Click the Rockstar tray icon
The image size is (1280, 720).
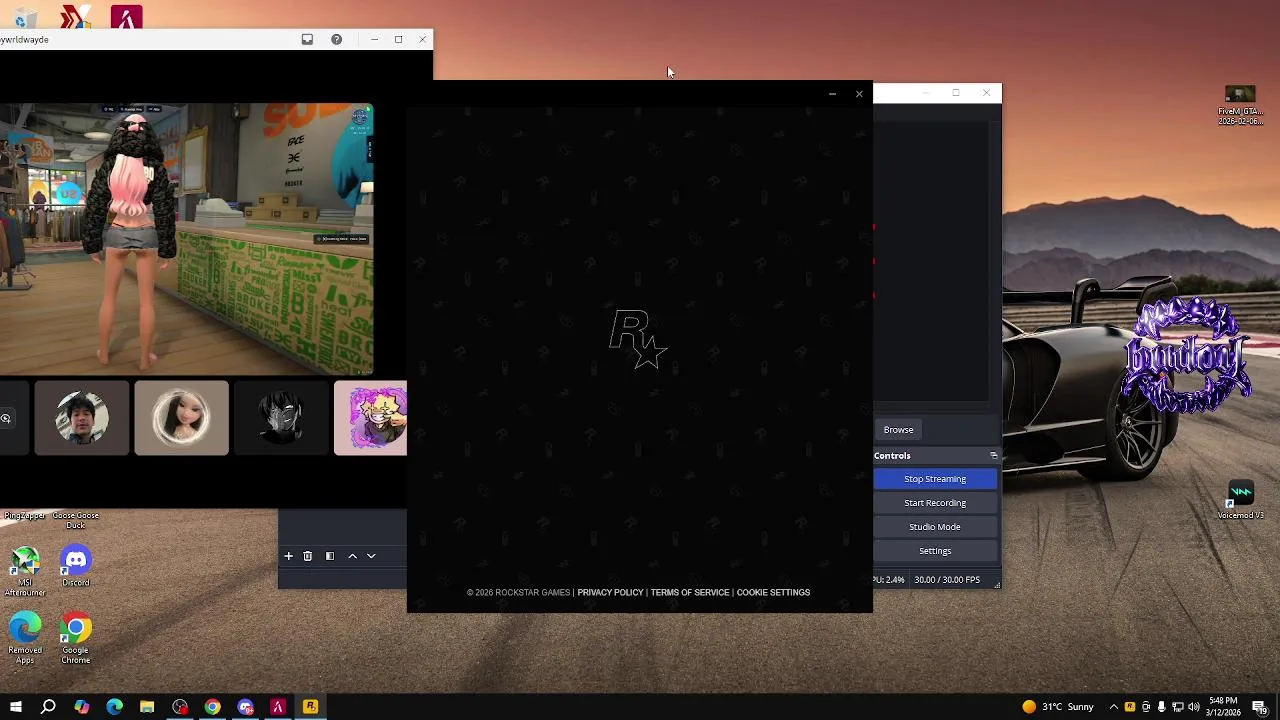tap(1130, 707)
